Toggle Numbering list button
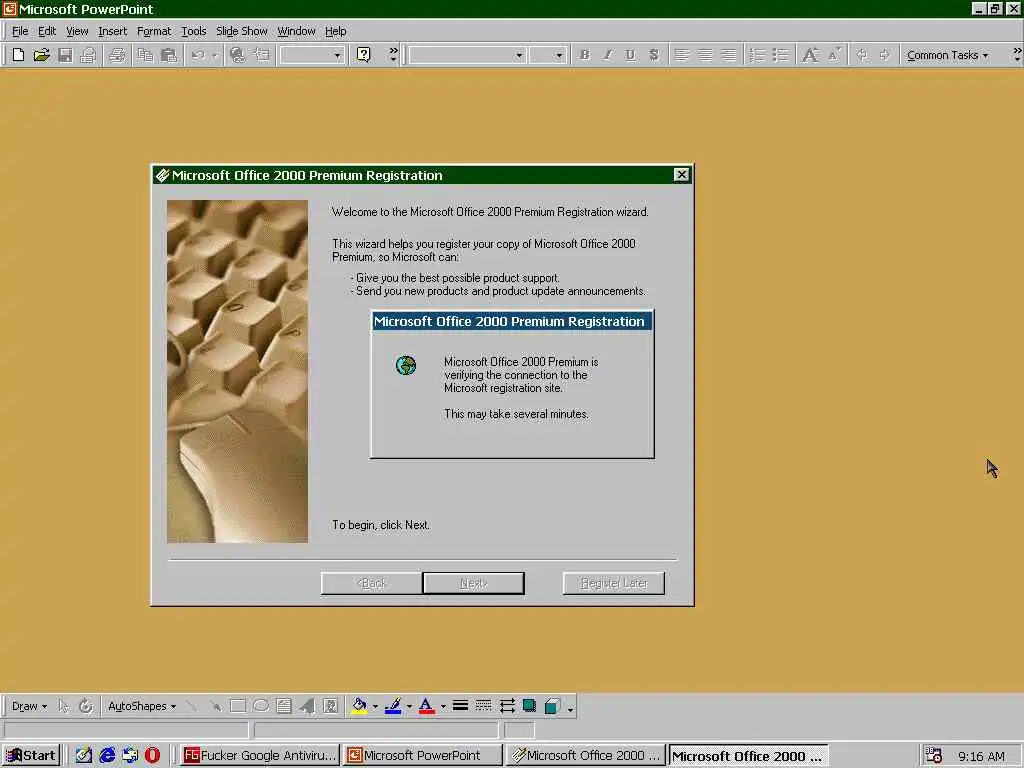Viewport: 1024px width, 768px height. tap(757, 55)
